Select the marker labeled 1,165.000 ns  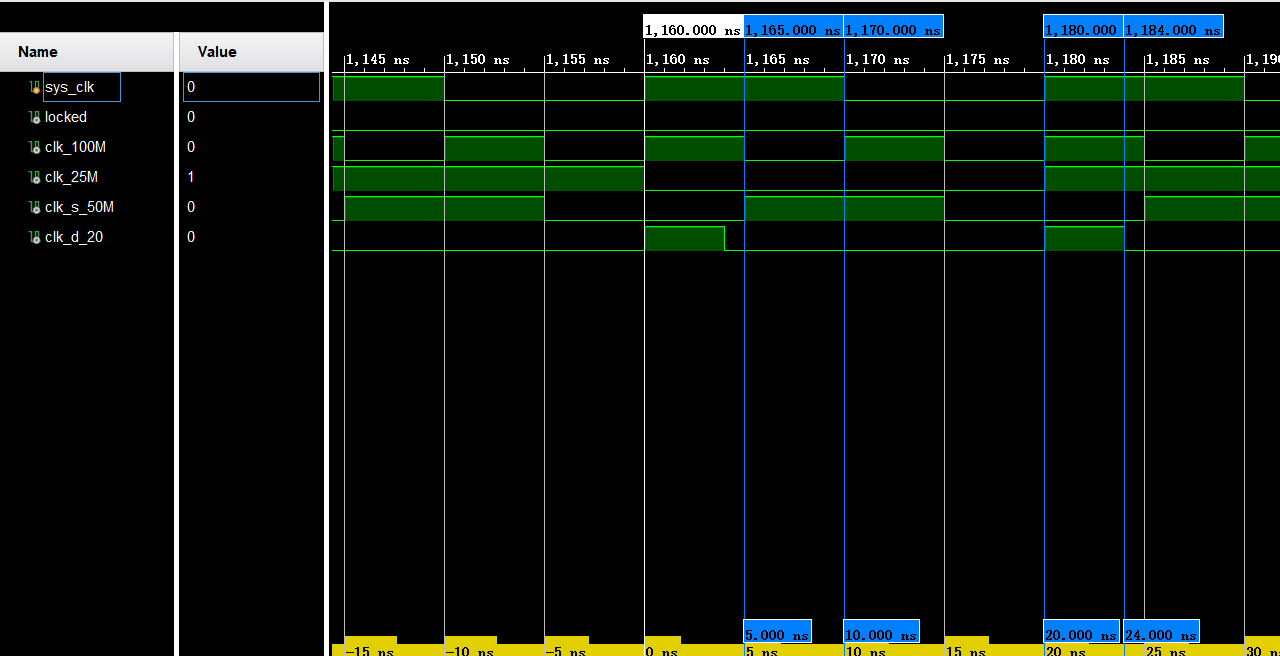[x=793, y=30]
